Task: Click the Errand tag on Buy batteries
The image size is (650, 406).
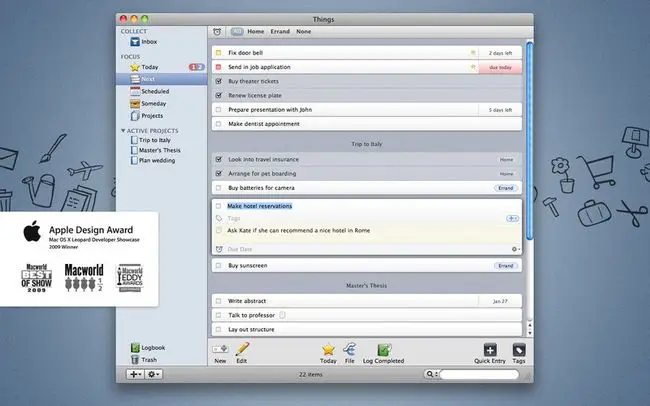Action: (x=506, y=188)
